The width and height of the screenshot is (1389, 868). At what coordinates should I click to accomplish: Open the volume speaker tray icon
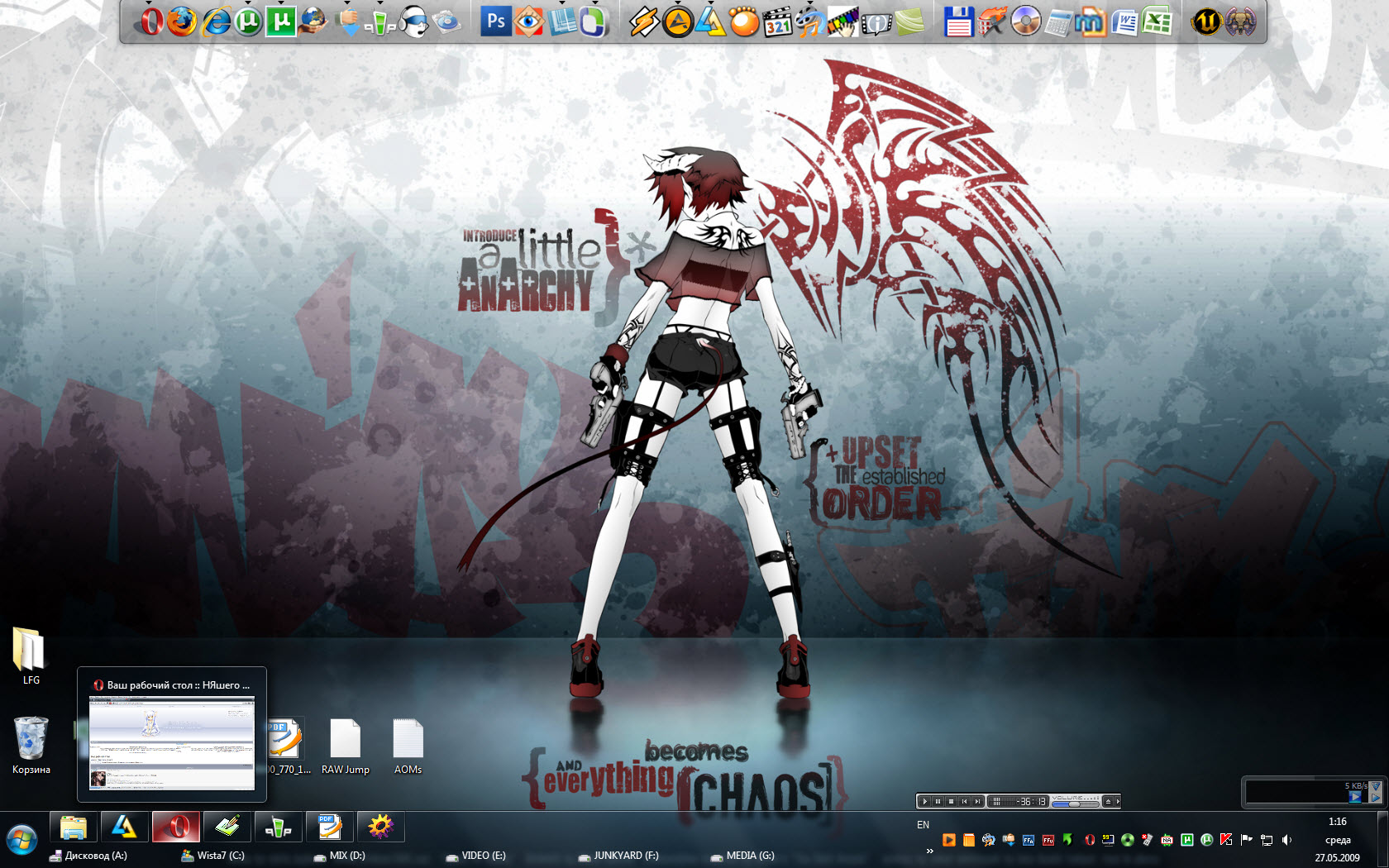[1286, 840]
